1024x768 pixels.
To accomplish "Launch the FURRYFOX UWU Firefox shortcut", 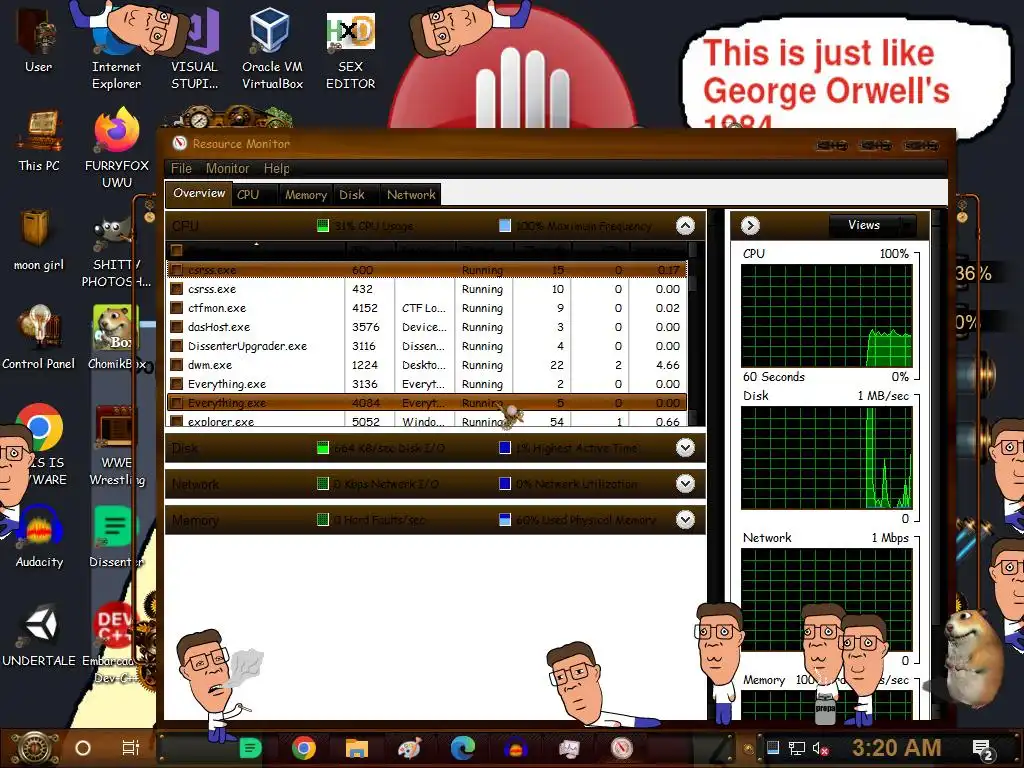I will click(117, 147).
